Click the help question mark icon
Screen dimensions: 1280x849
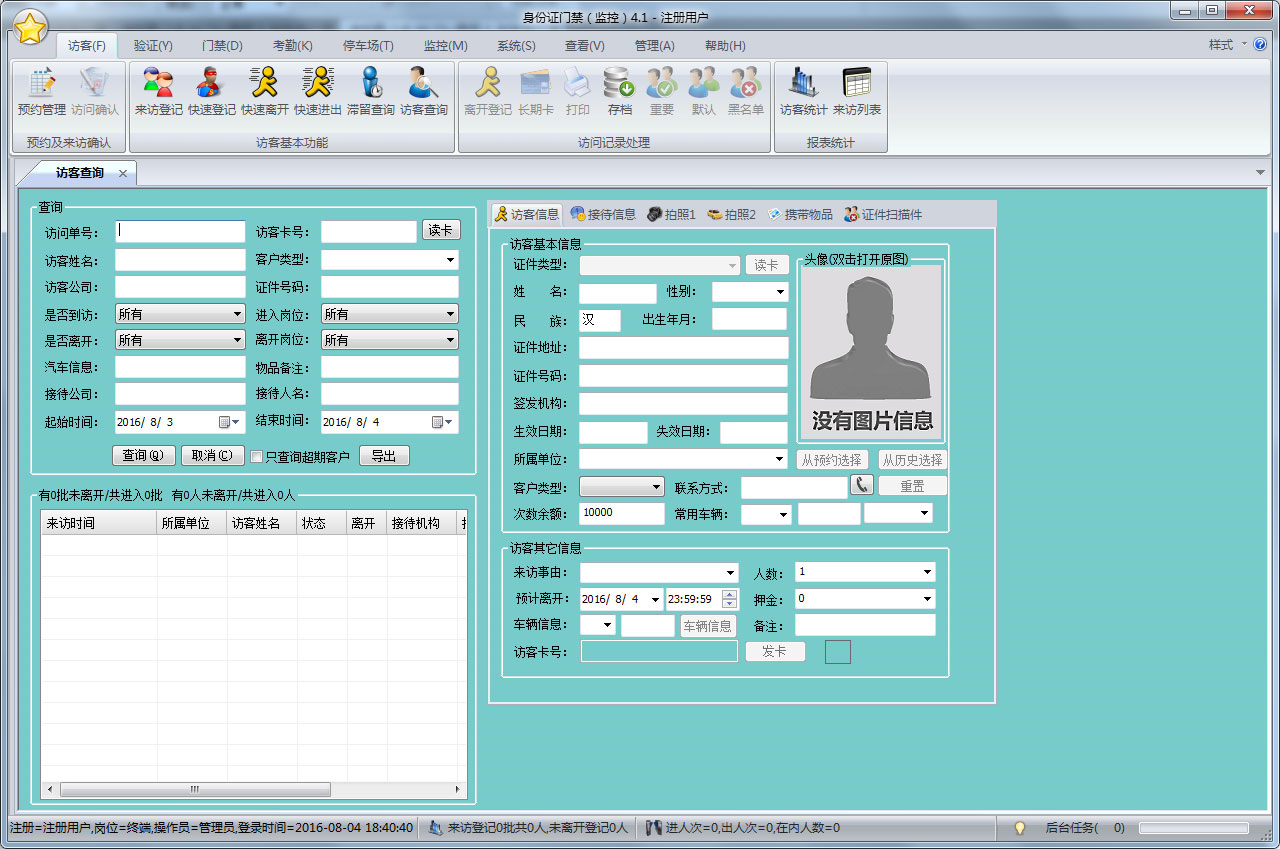[x=1260, y=45]
